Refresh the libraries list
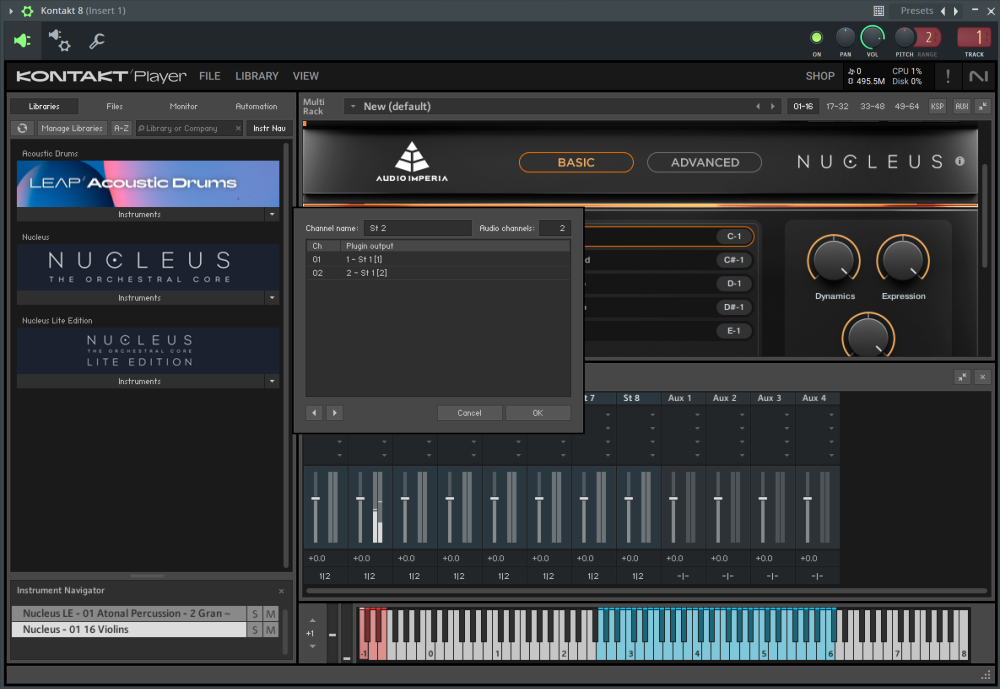 22,128
